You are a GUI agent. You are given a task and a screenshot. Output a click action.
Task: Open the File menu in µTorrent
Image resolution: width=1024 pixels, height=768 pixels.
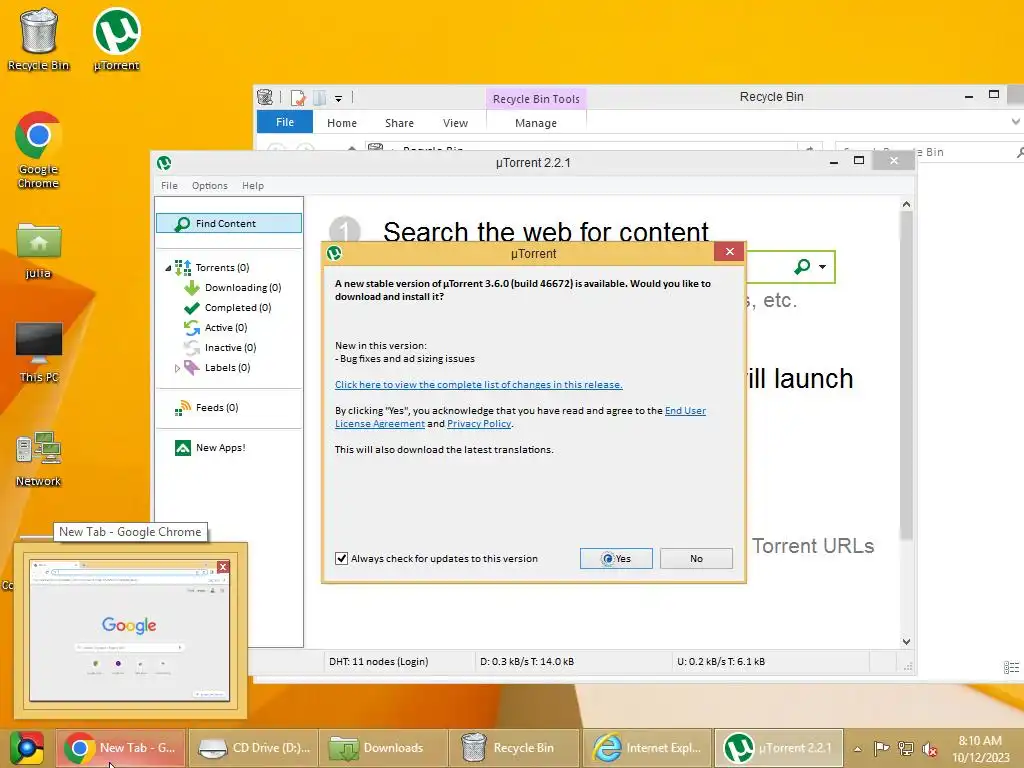(x=169, y=185)
